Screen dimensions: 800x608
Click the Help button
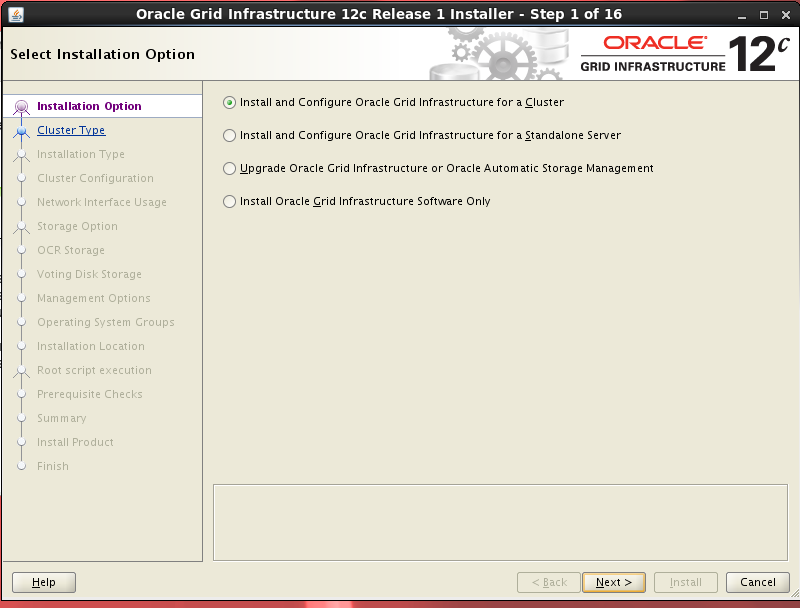[44, 582]
